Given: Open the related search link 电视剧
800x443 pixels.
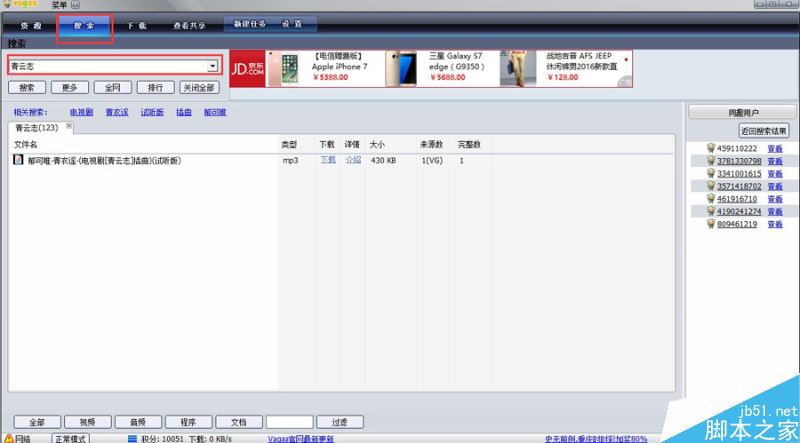Looking at the screenshot, I should [82, 112].
